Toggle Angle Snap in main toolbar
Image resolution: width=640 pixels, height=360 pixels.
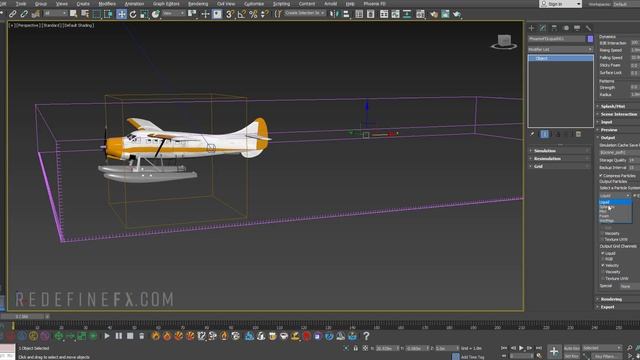pos(242,14)
